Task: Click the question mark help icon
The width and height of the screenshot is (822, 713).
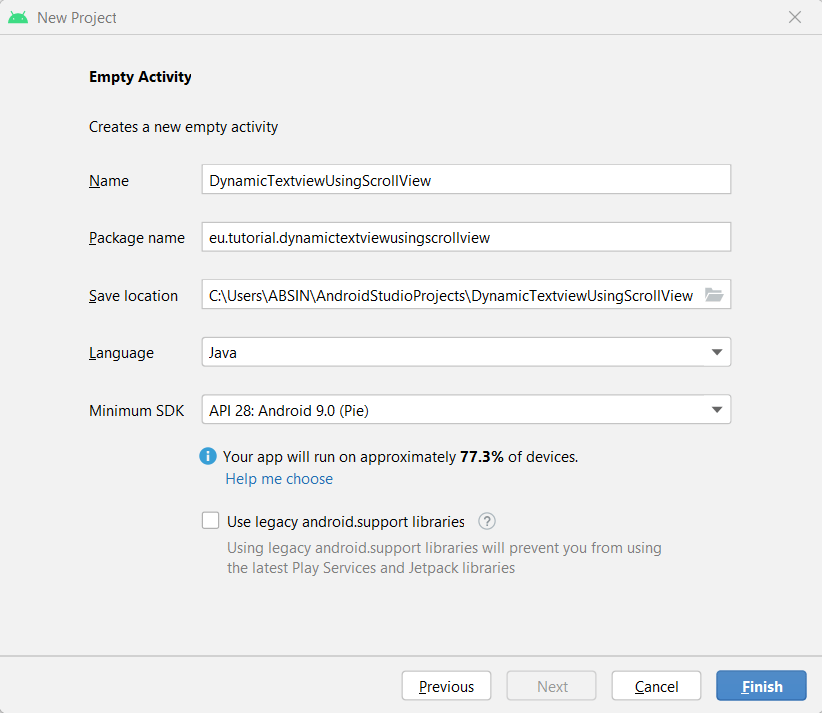Action: [x=486, y=521]
